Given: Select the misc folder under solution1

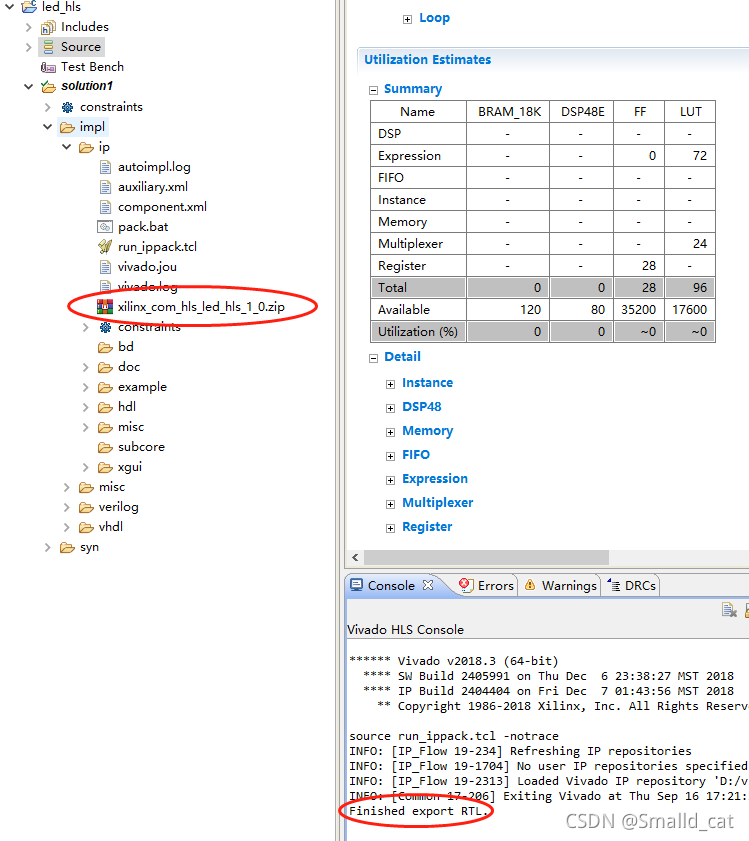Looking at the screenshot, I should 112,487.
